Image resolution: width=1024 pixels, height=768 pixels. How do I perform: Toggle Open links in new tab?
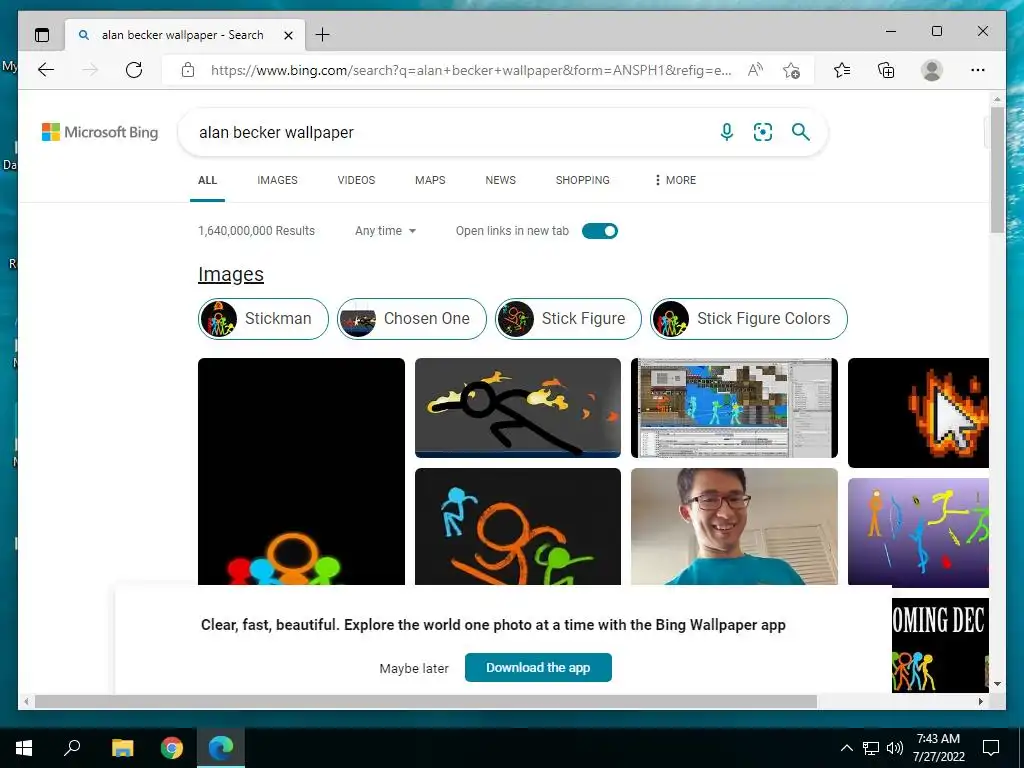(x=600, y=231)
